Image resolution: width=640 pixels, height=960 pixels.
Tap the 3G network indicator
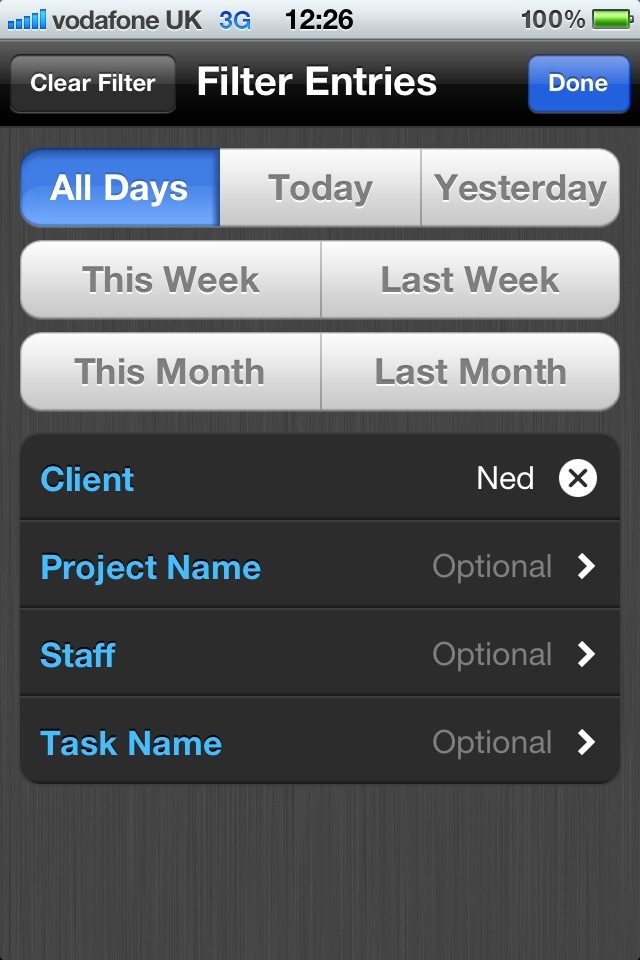tap(235, 20)
